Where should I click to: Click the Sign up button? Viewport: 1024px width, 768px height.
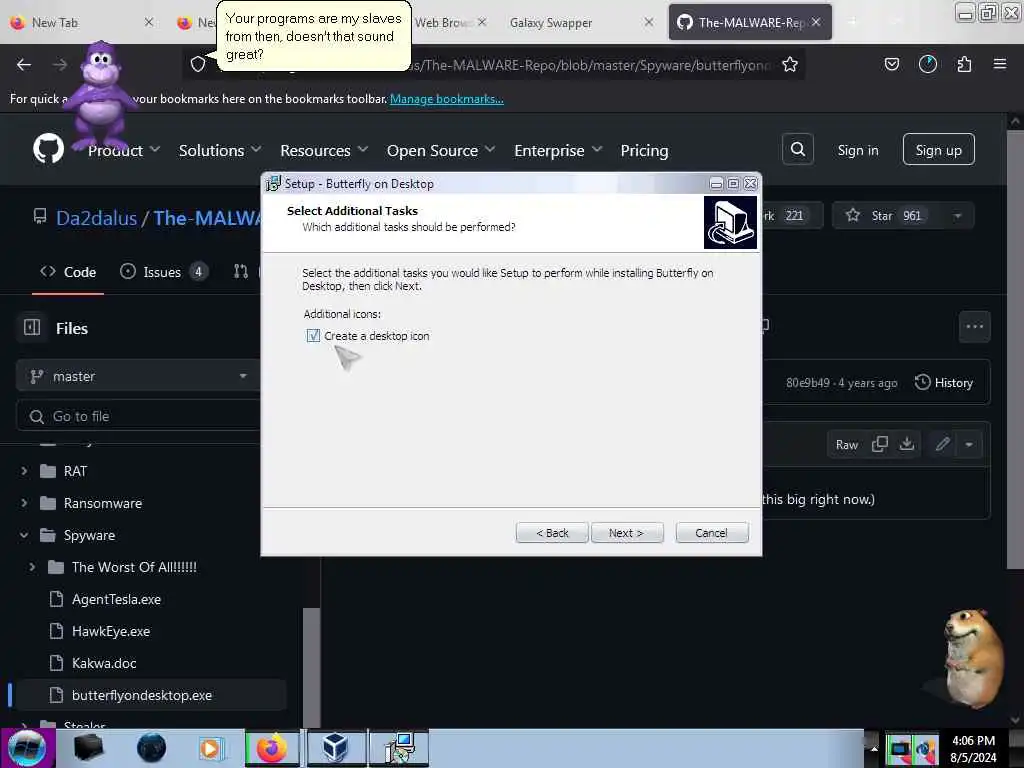938,150
